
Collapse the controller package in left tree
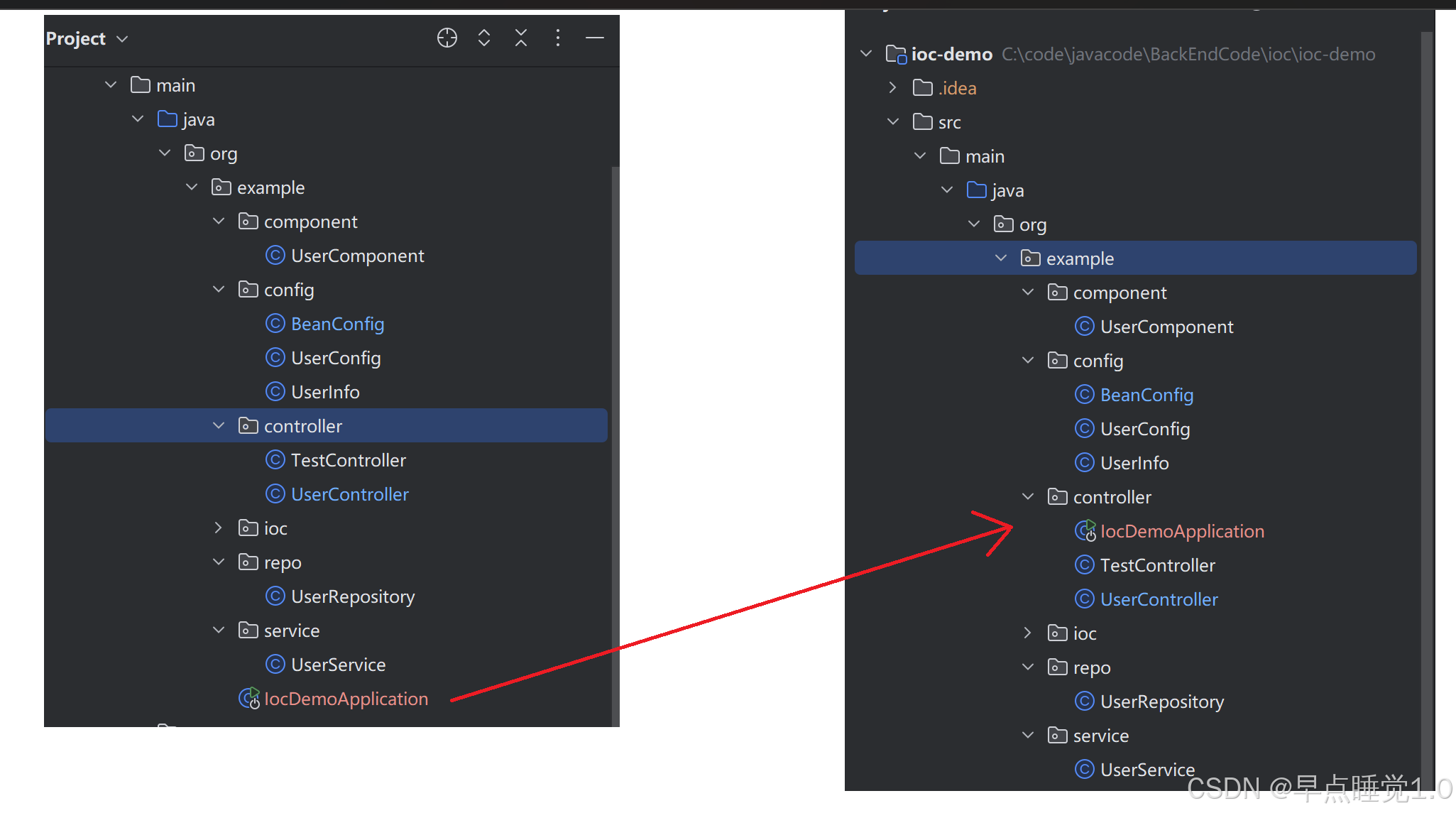pyautogui.click(x=219, y=425)
